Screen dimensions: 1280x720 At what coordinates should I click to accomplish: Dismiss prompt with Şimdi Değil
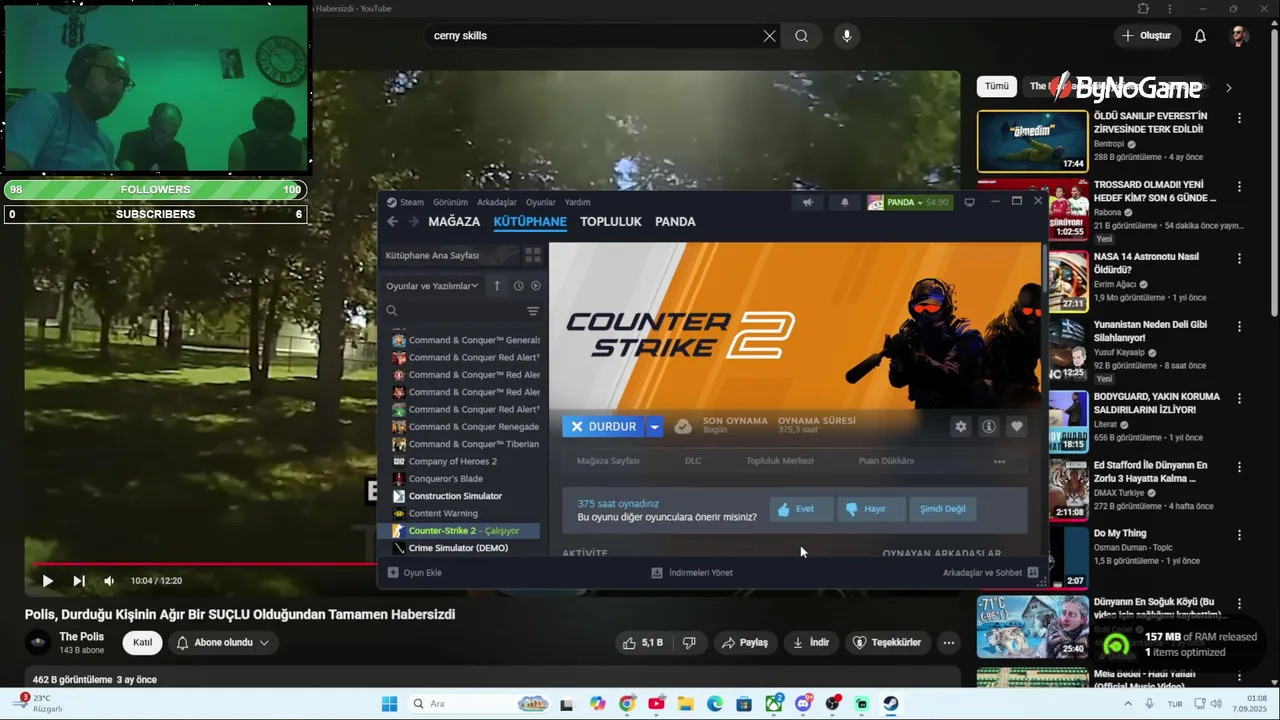(x=943, y=509)
